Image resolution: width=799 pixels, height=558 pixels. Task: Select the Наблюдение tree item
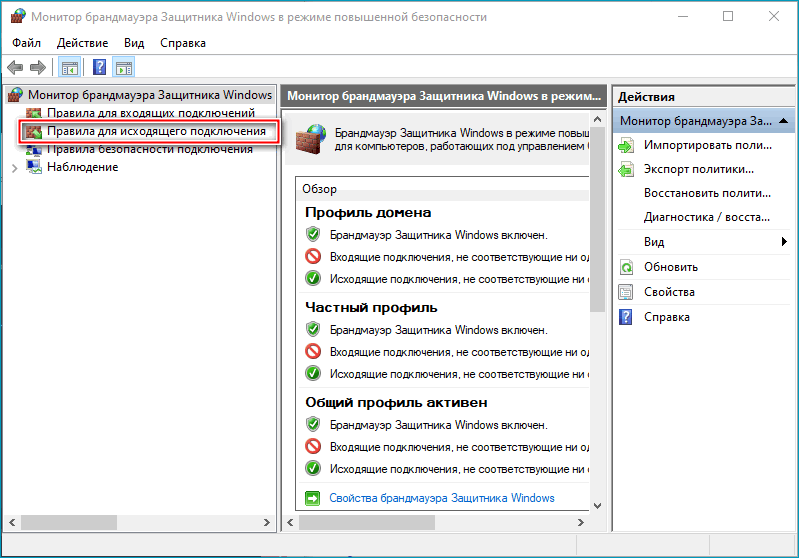(x=83, y=167)
